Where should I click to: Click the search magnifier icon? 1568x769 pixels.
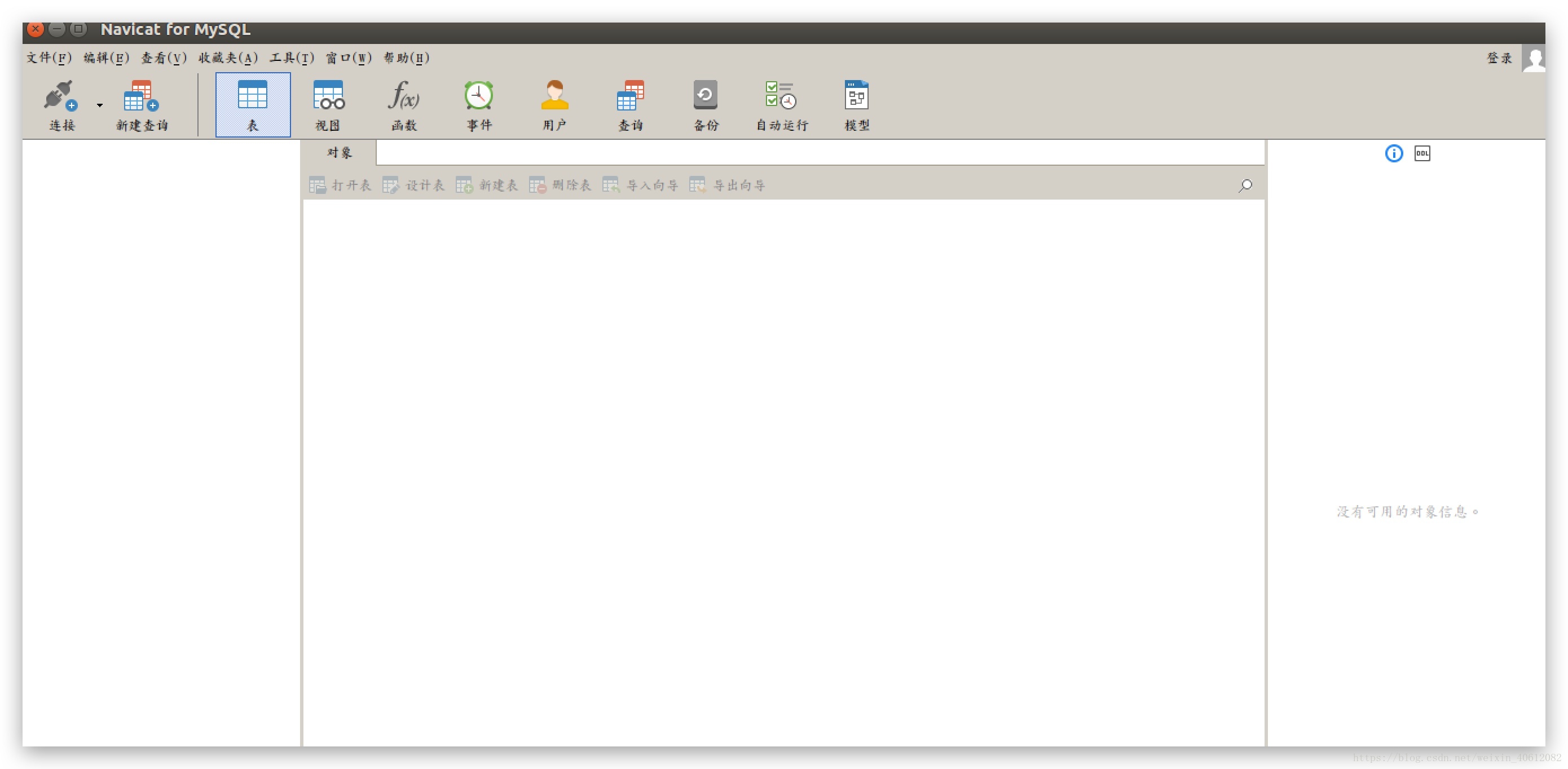[1245, 185]
